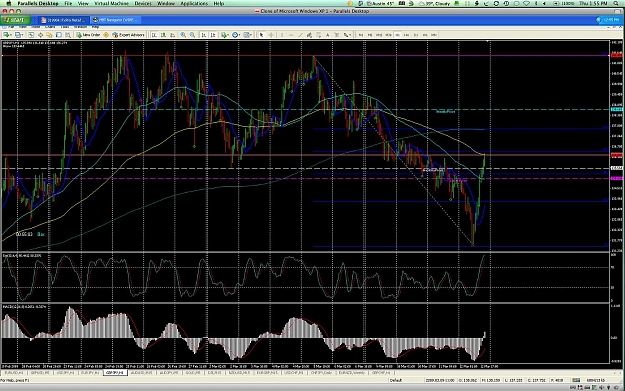Switch chart to candlesticks
This screenshot has height=391, width=625.
point(163,35)
